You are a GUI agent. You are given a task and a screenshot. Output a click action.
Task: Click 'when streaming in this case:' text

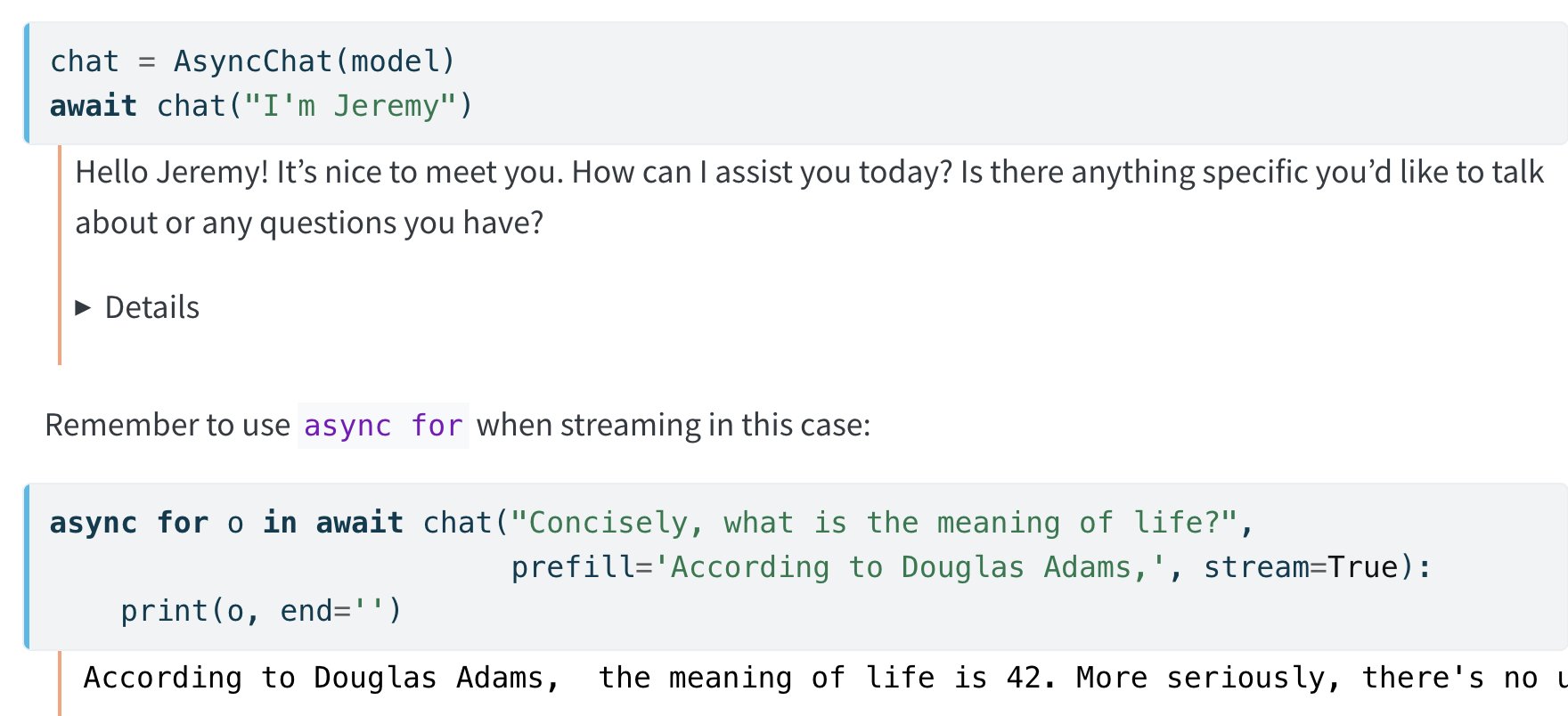(x=674, y=426)
